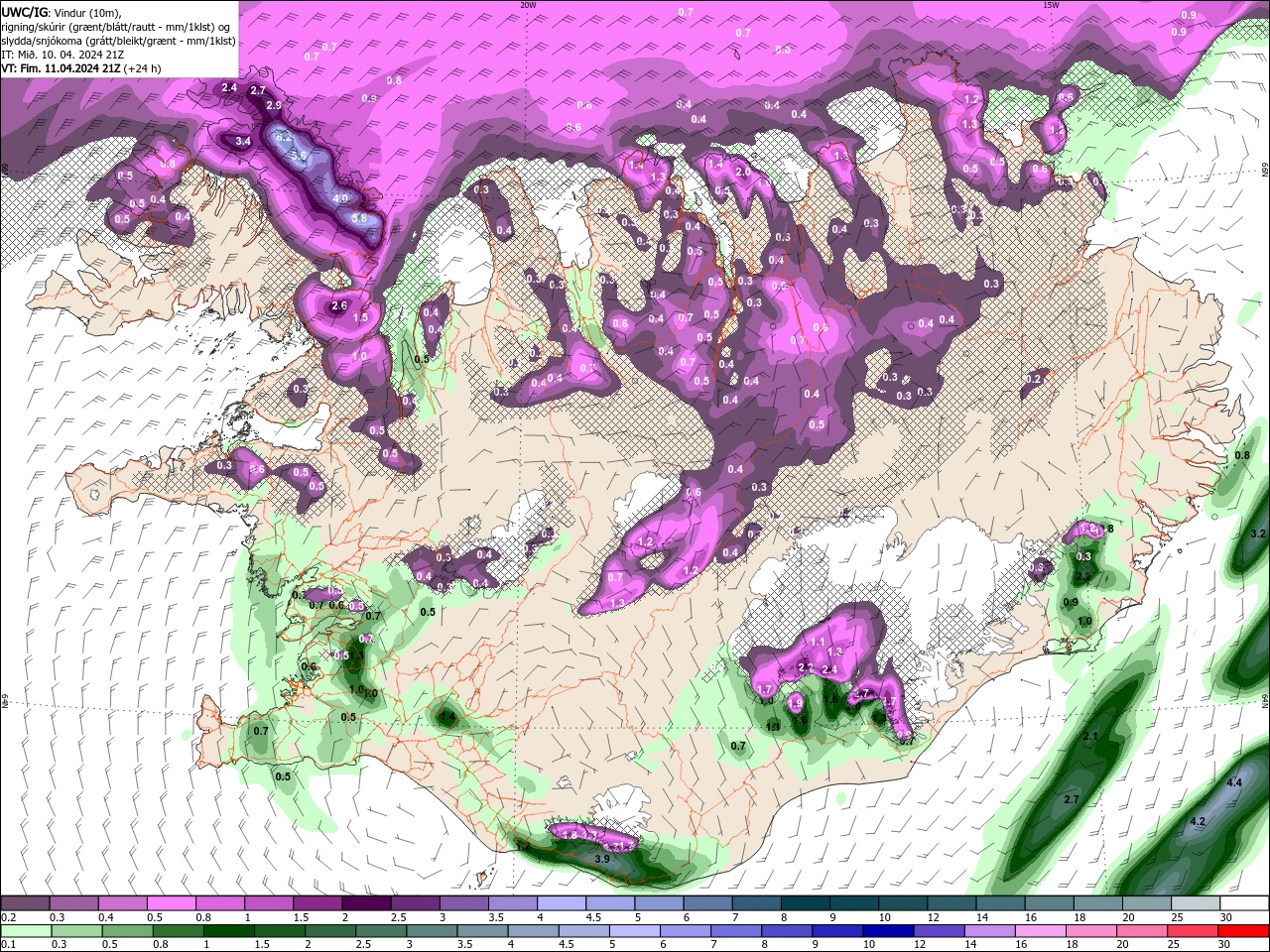Image resolution: width=1270 pixels, height=952 pixels.
Task: Click the 3.4 snowfall value
Action: pyautogui.click(x=243, y=142)
